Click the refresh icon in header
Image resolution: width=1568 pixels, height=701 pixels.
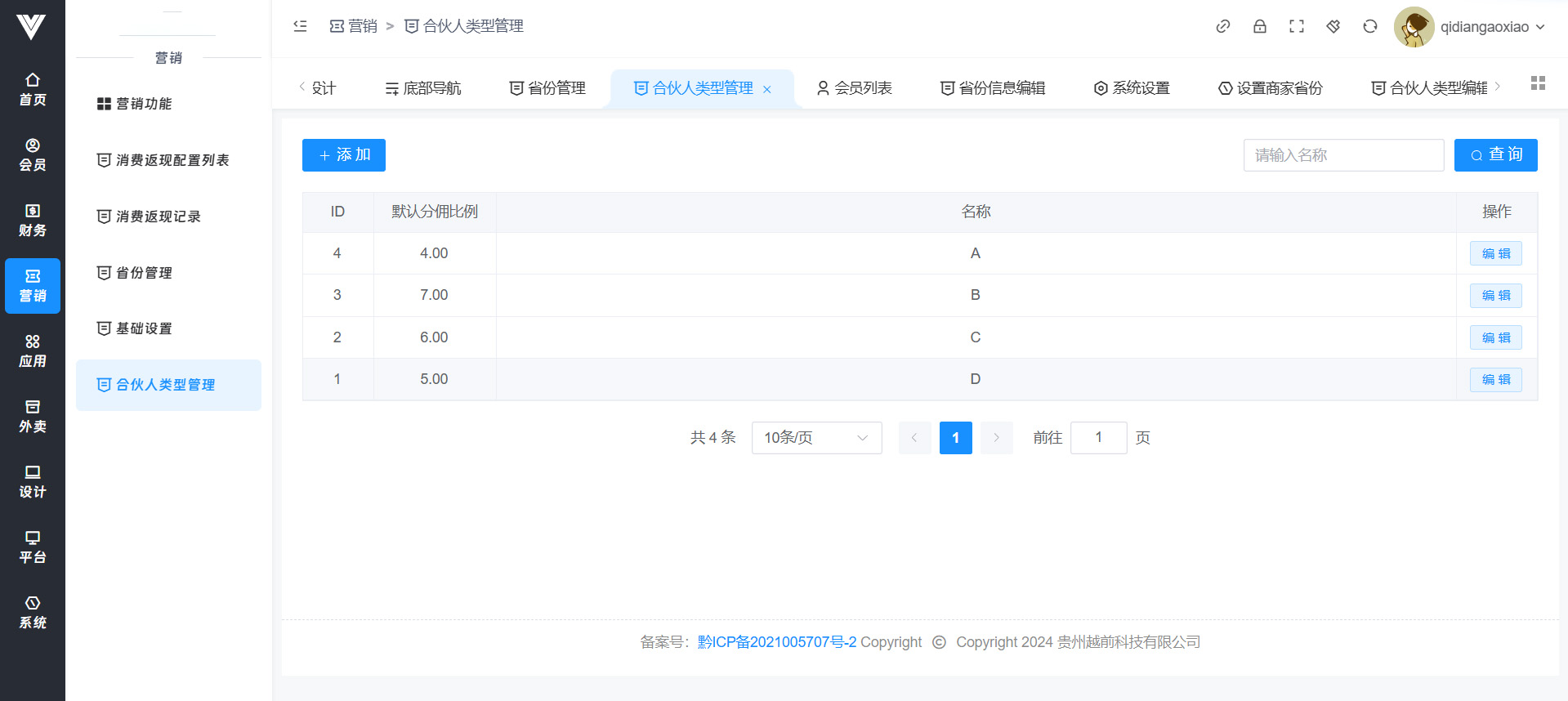click(x=1369, y=26)
